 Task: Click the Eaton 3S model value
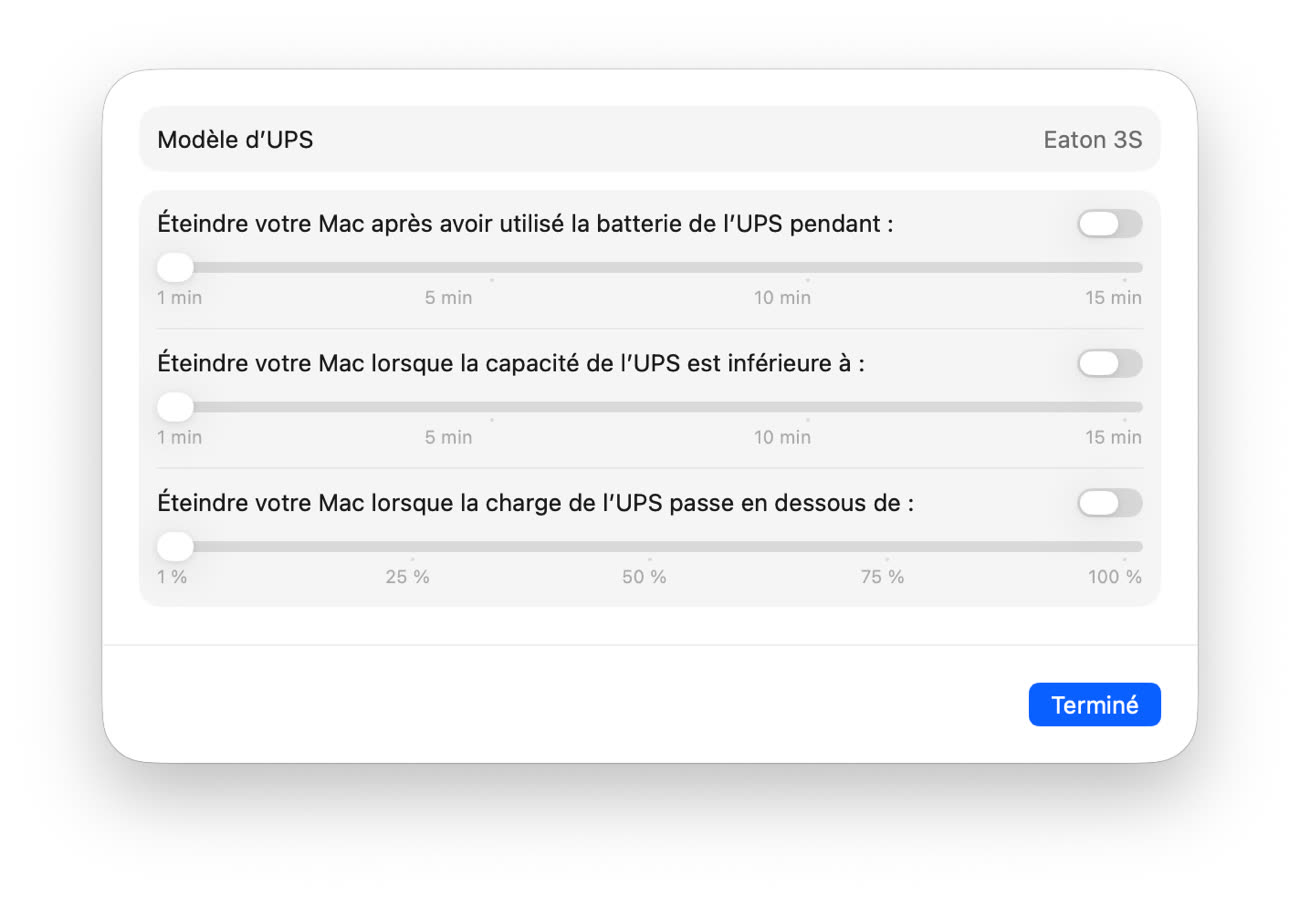coord(1092,140)
